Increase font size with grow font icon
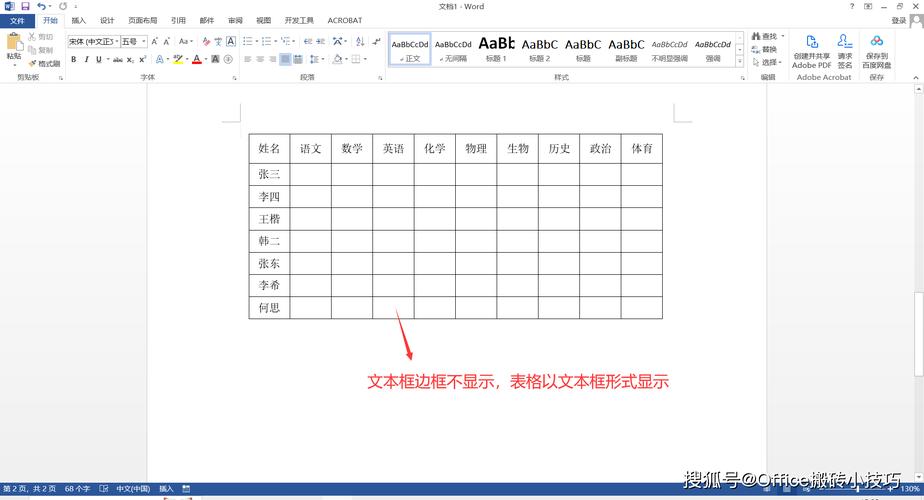 [x=154, y=41]
